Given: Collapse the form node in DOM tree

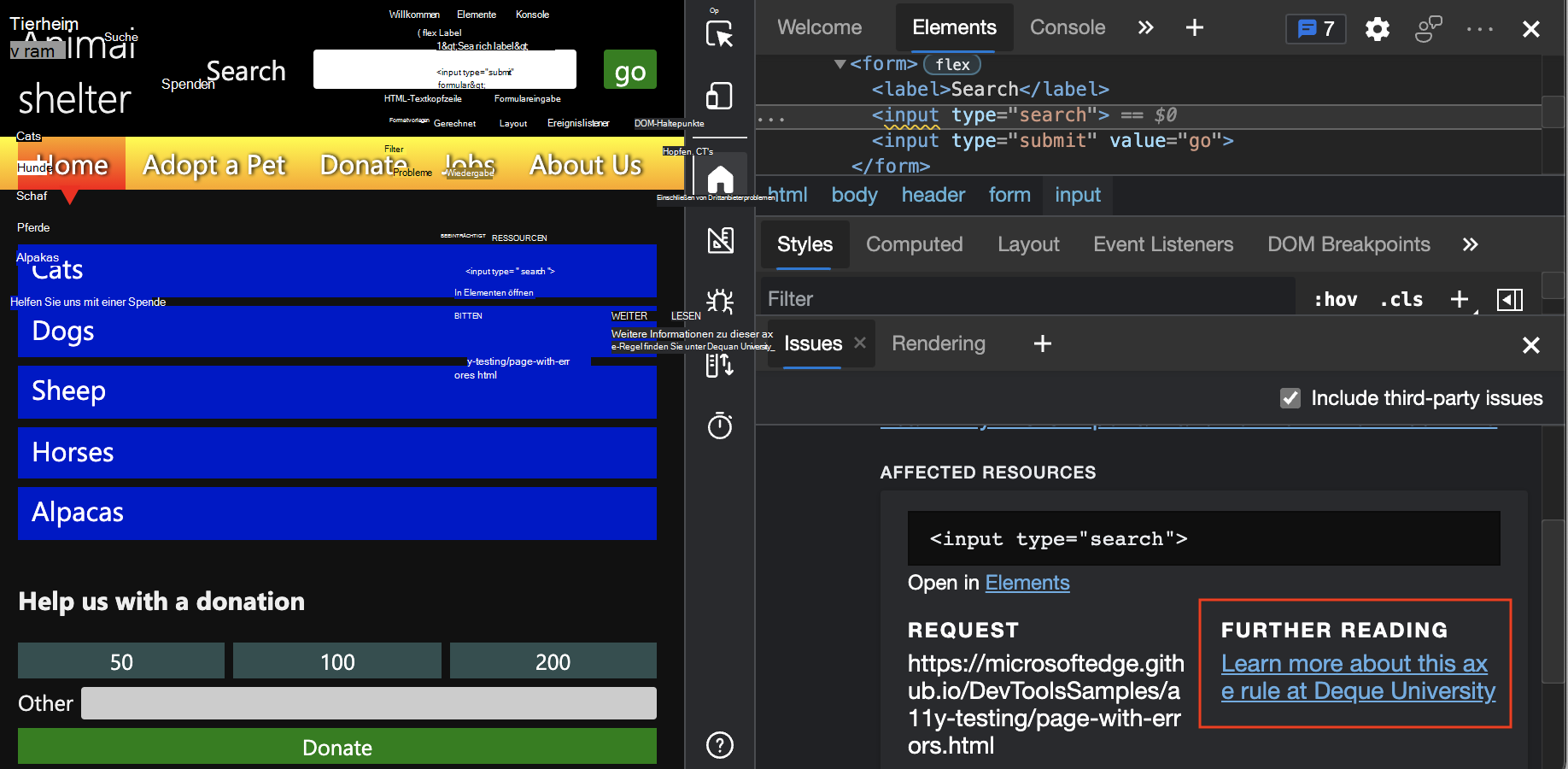Looking at the screenshot, I should [x=840, y=64].
